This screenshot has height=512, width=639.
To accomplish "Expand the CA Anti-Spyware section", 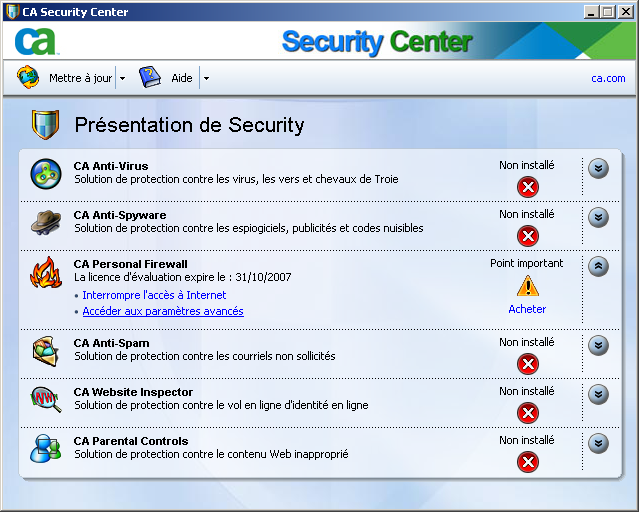I will click(598, 217).
